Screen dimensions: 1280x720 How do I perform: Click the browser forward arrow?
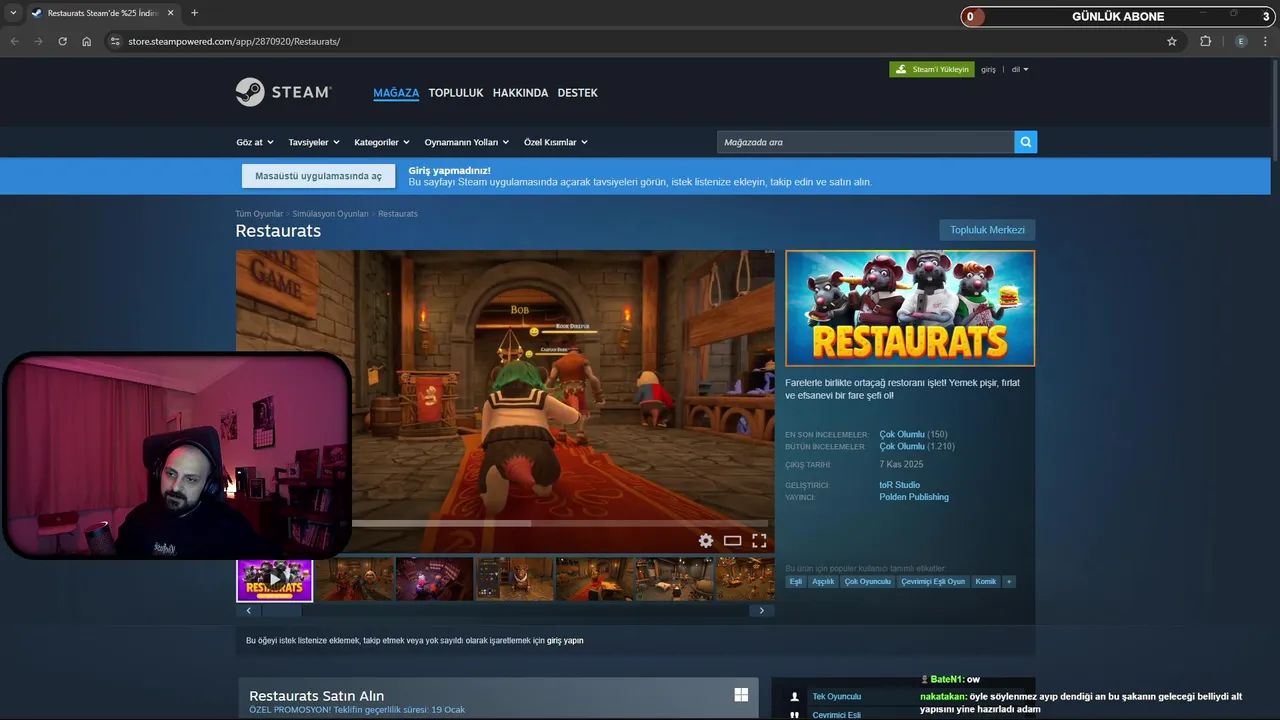(x=38, y=41)
